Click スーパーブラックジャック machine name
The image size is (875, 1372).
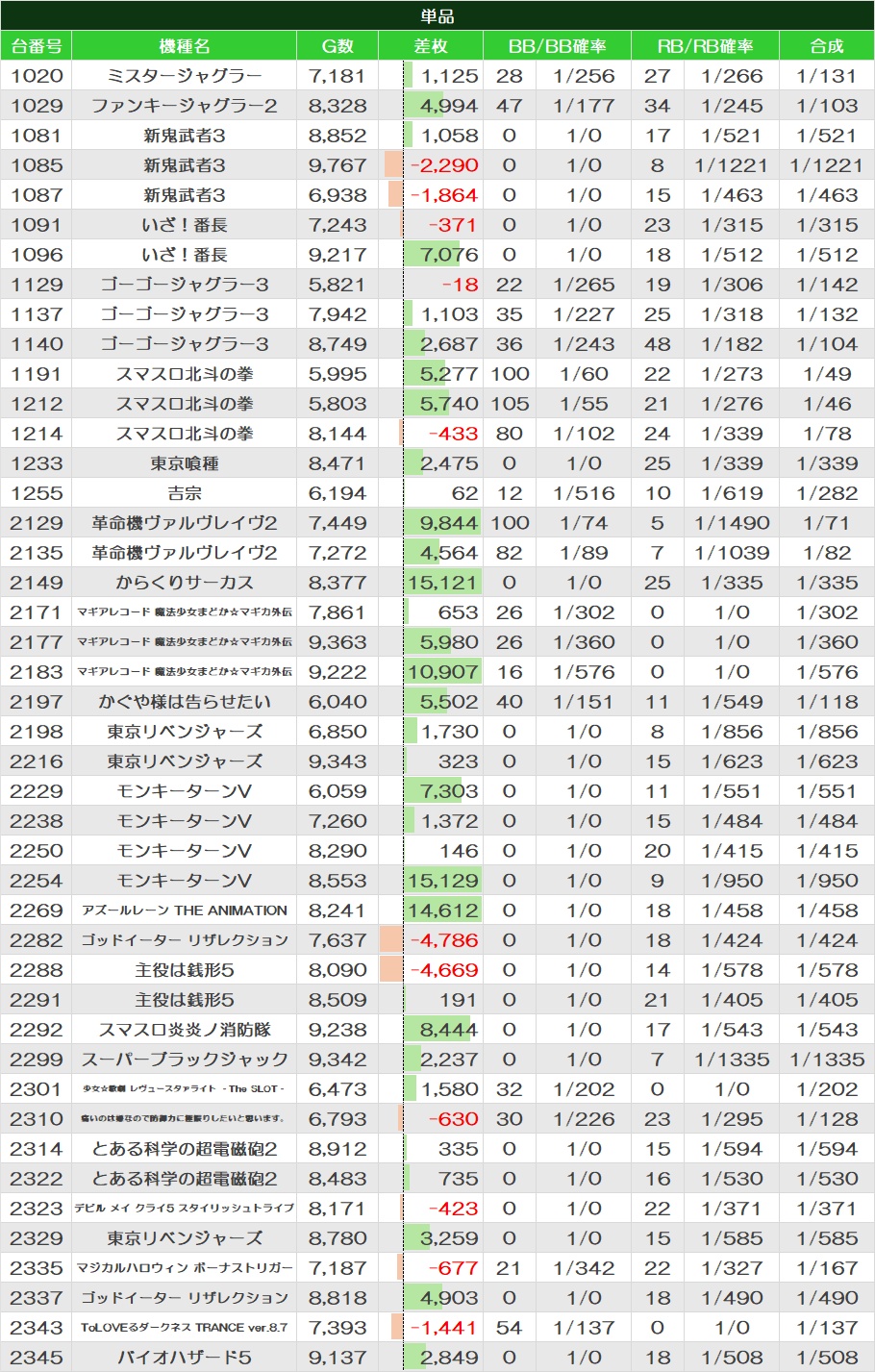click(x=184, y=1060)
